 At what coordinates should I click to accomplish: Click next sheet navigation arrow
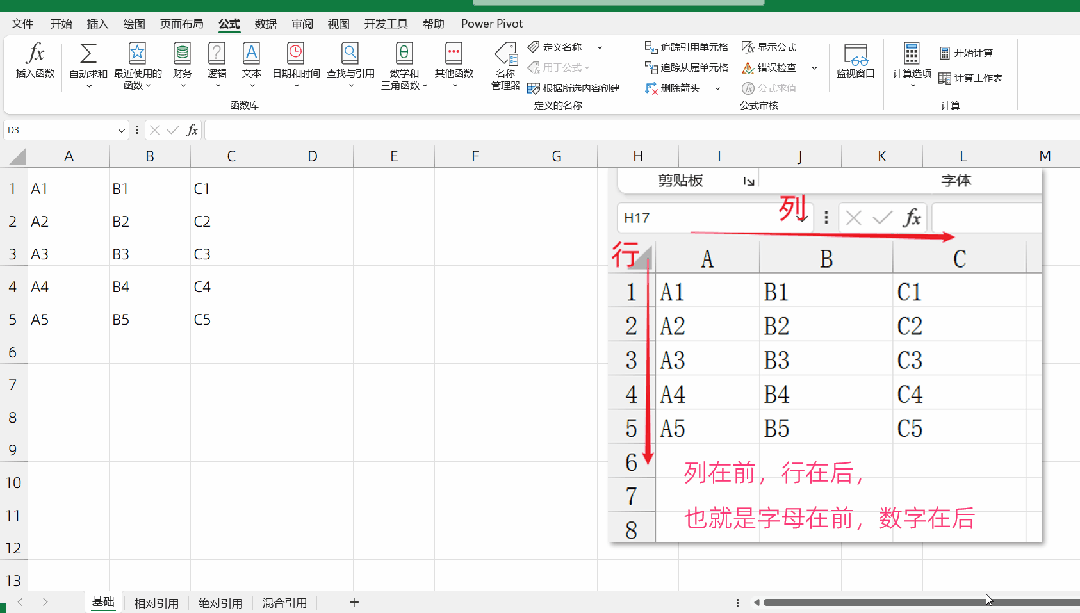(45, 602)
